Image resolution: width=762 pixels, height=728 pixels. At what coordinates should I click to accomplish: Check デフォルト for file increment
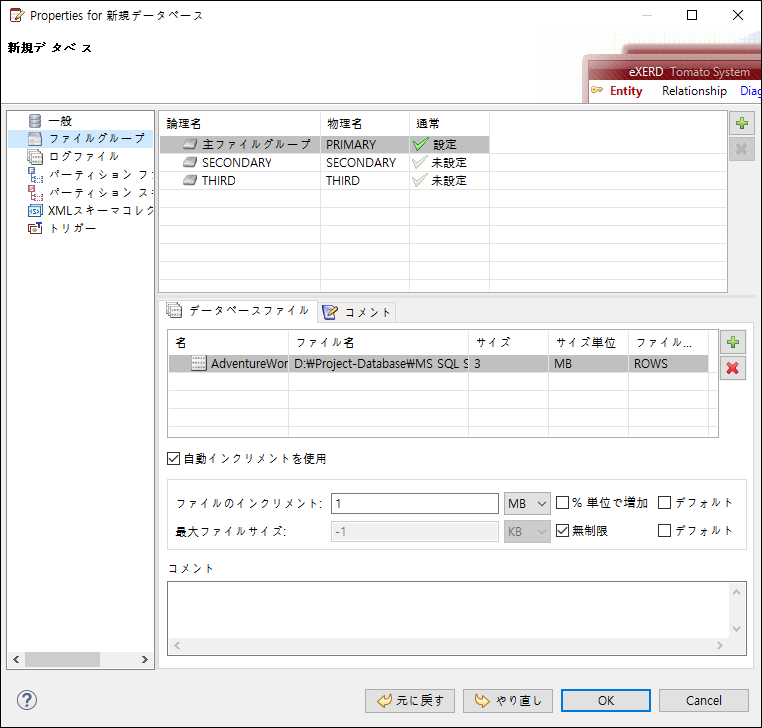664,503
